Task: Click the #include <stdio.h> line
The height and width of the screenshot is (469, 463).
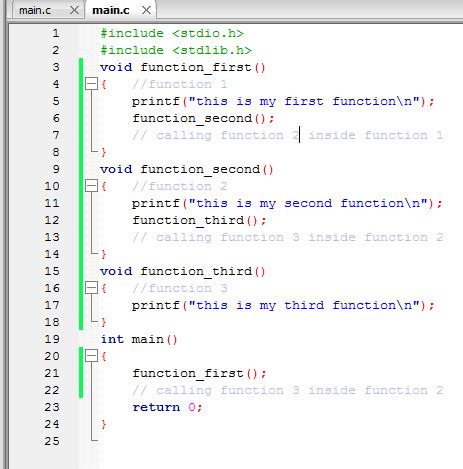Action: [172, 33]
